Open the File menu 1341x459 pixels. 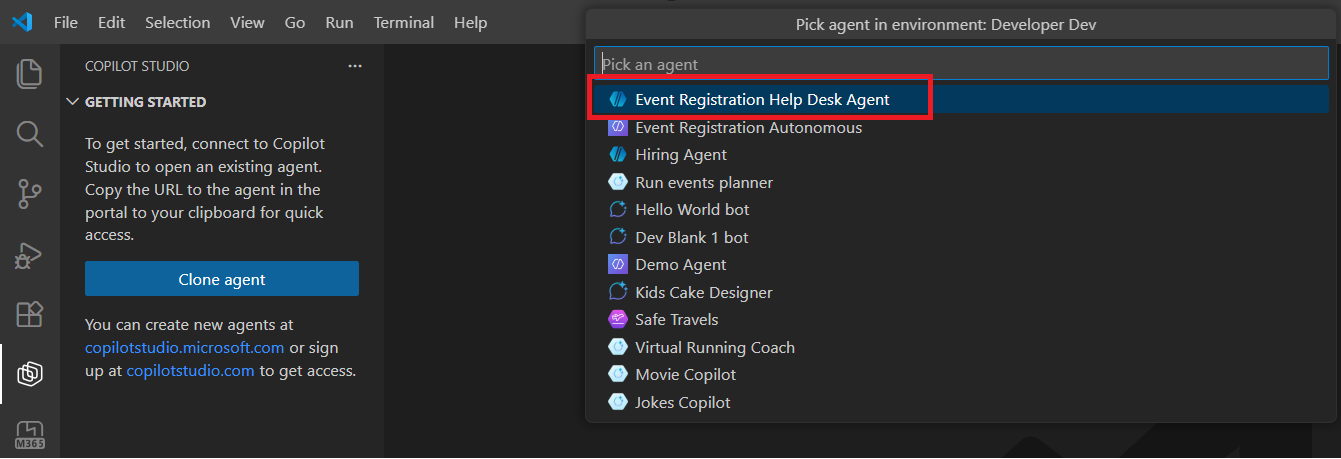click(x=66, y=22)
